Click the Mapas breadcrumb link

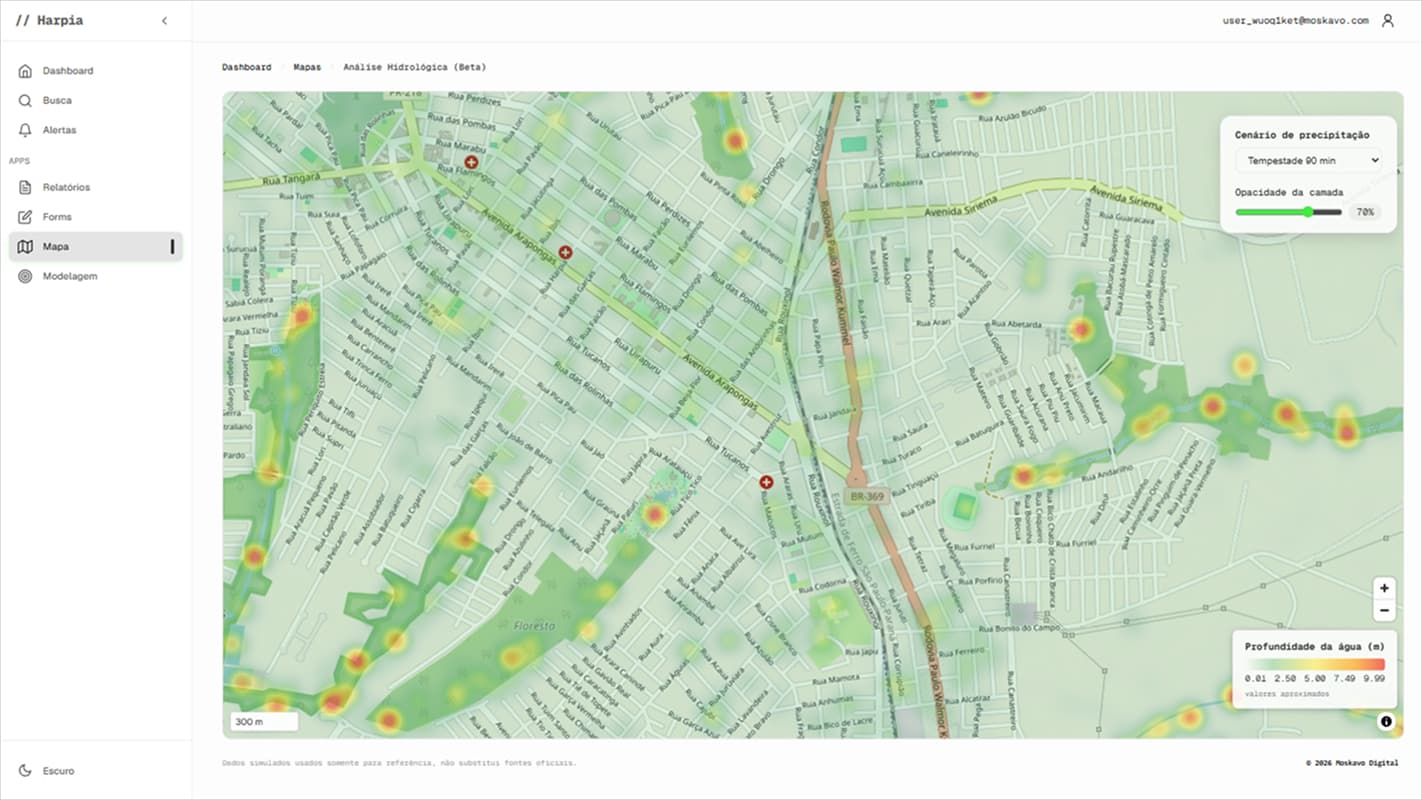click(x=307, y=67)
